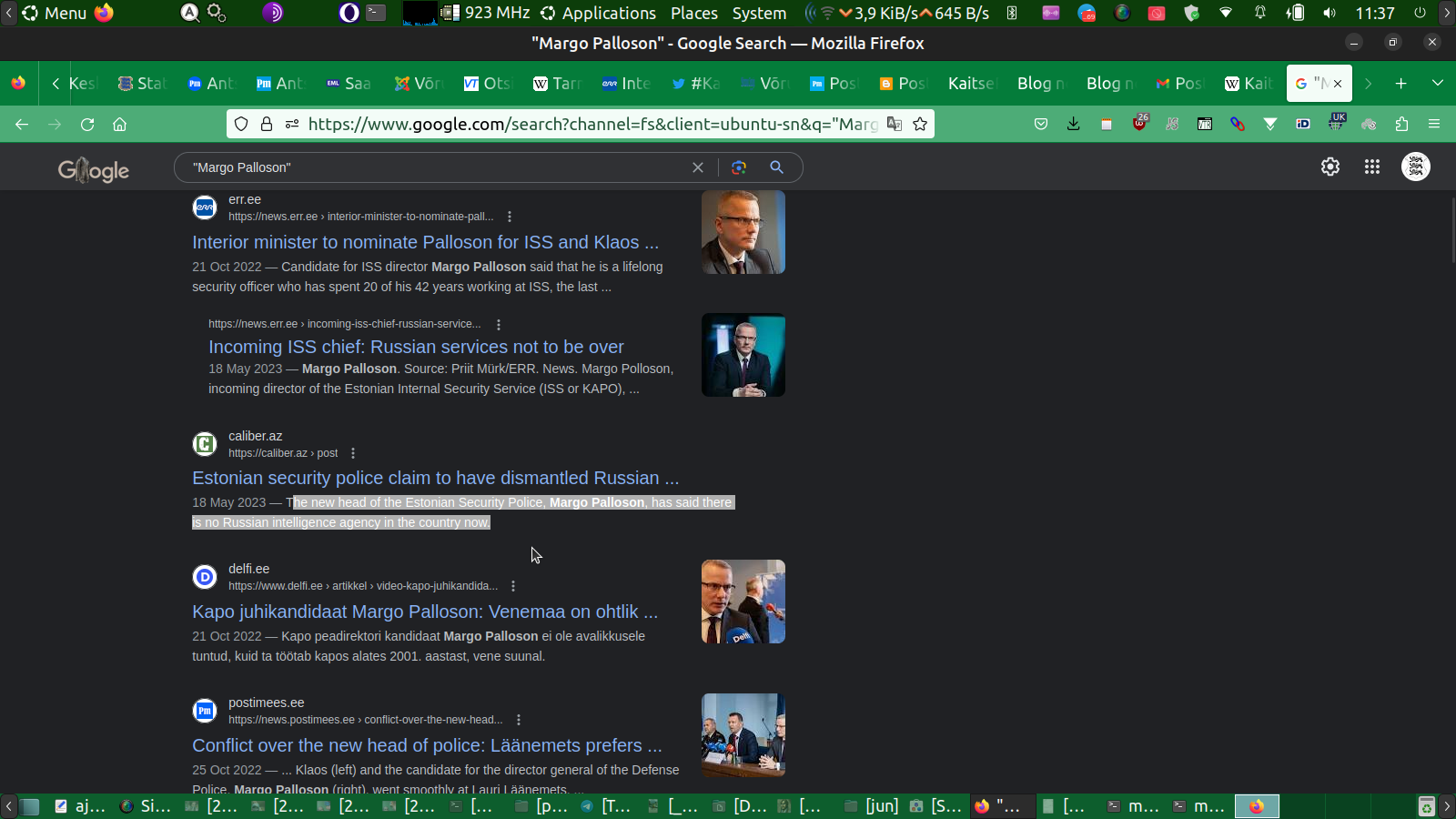The height and width of the screenshot is (819, 1456).
Task: Open the Firefox application hamburger menu
Action: tap(1434, 124)
